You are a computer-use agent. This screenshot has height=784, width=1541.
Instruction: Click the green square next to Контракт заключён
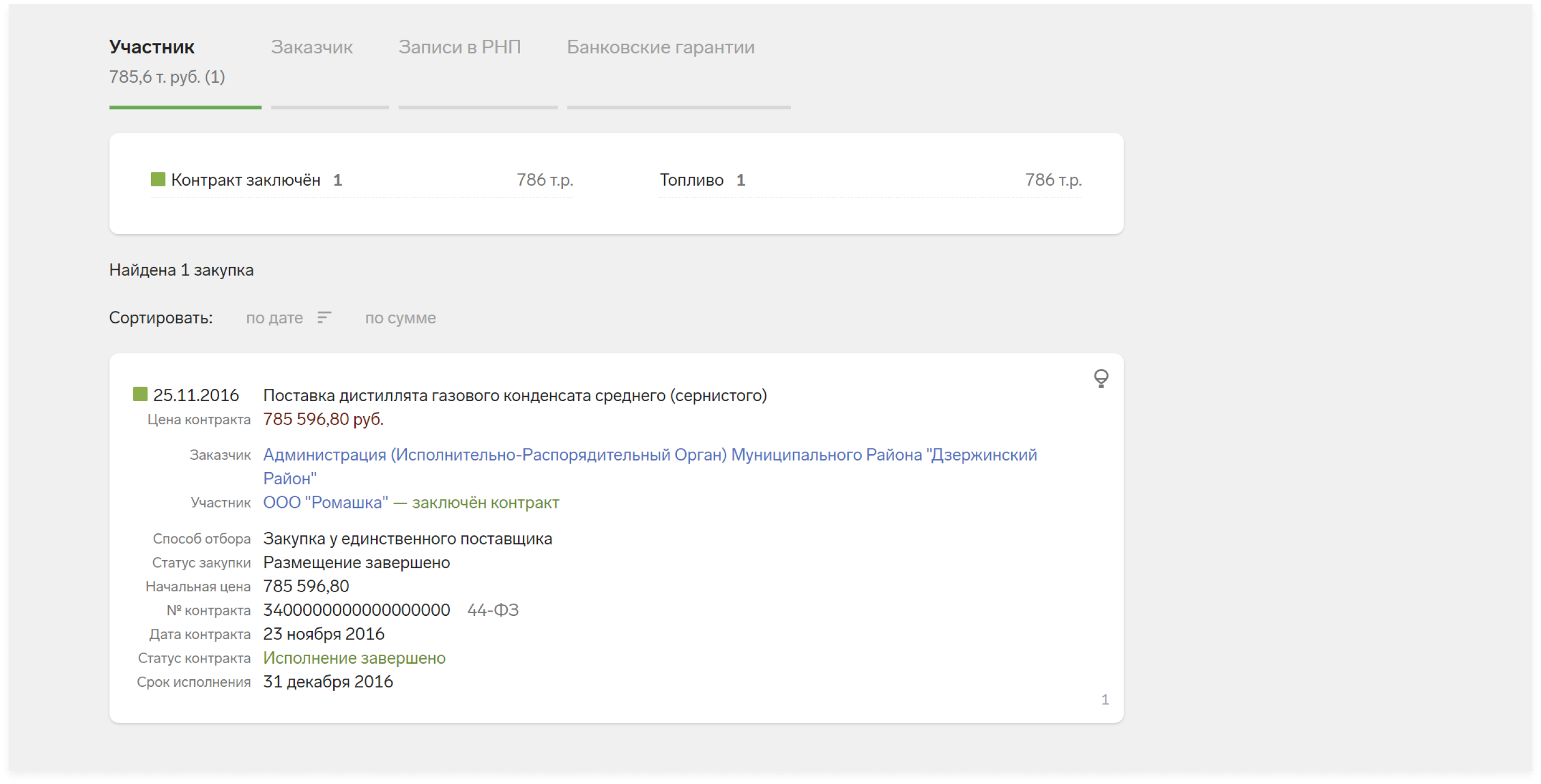click(158, 179)
